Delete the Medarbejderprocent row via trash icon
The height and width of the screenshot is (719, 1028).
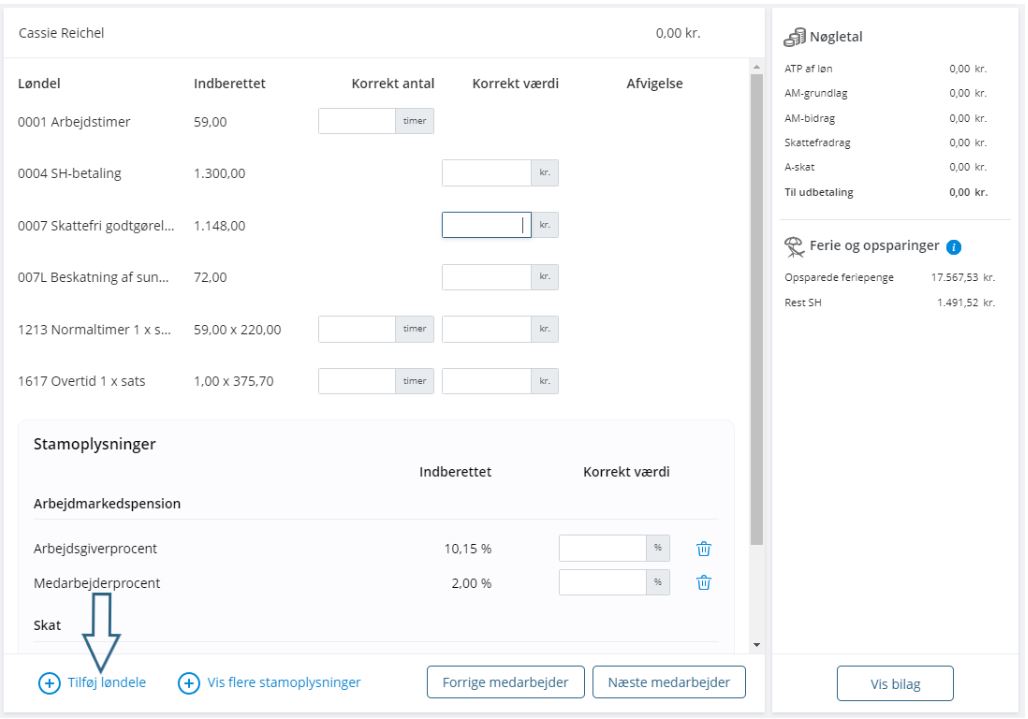pos(704,584)
